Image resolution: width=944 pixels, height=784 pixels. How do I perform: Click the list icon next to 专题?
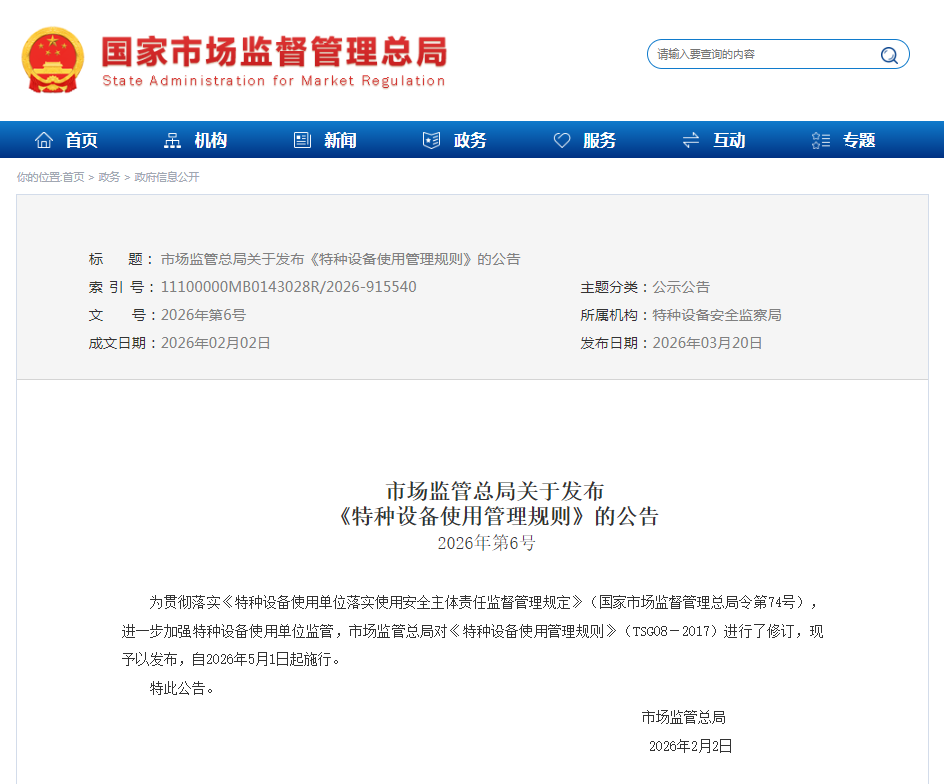pos(820,139)
